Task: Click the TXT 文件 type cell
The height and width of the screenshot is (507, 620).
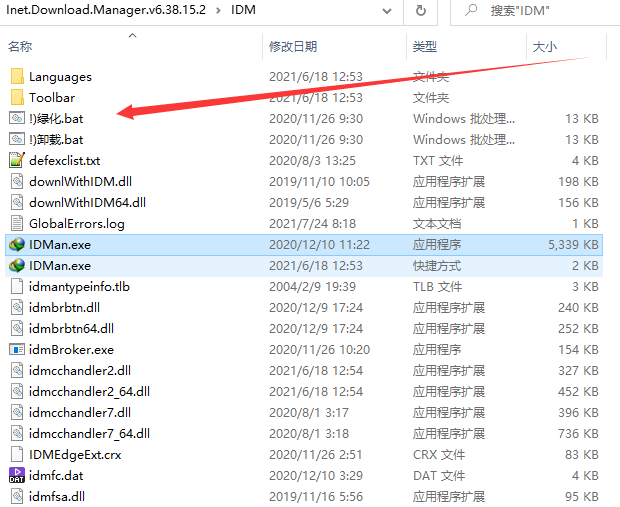Action: [x=438, y=160]
